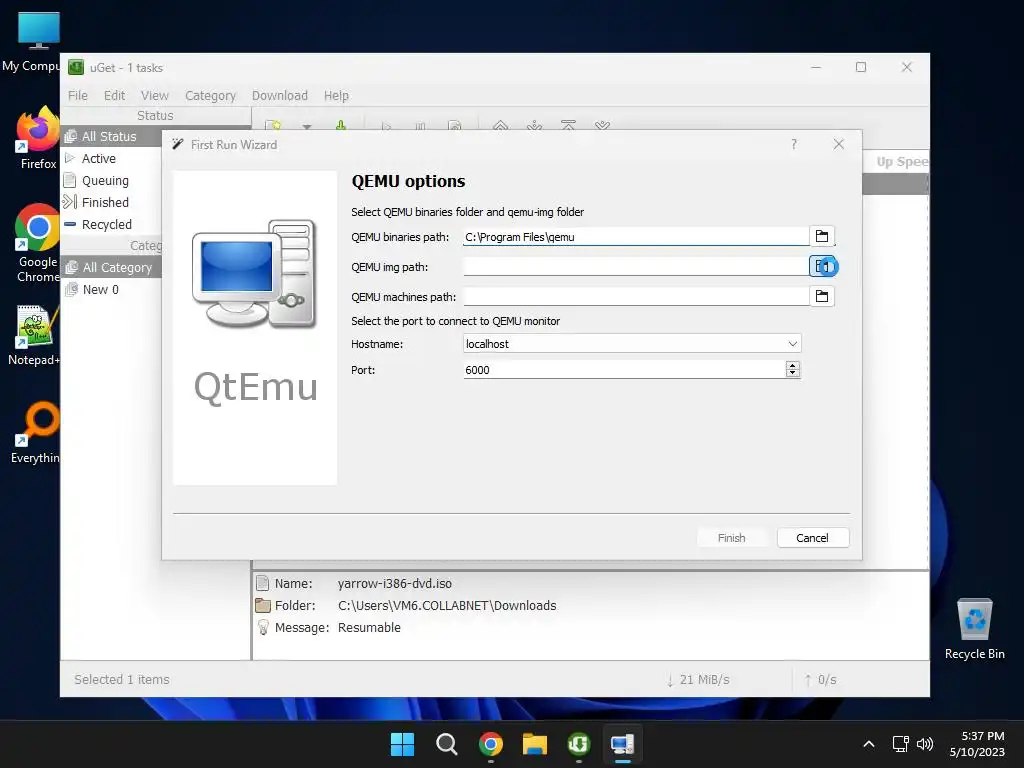Screen dimensions: 1024x768
Task: Select All Status in uGet sidebar
Action: tap(112, 136)
